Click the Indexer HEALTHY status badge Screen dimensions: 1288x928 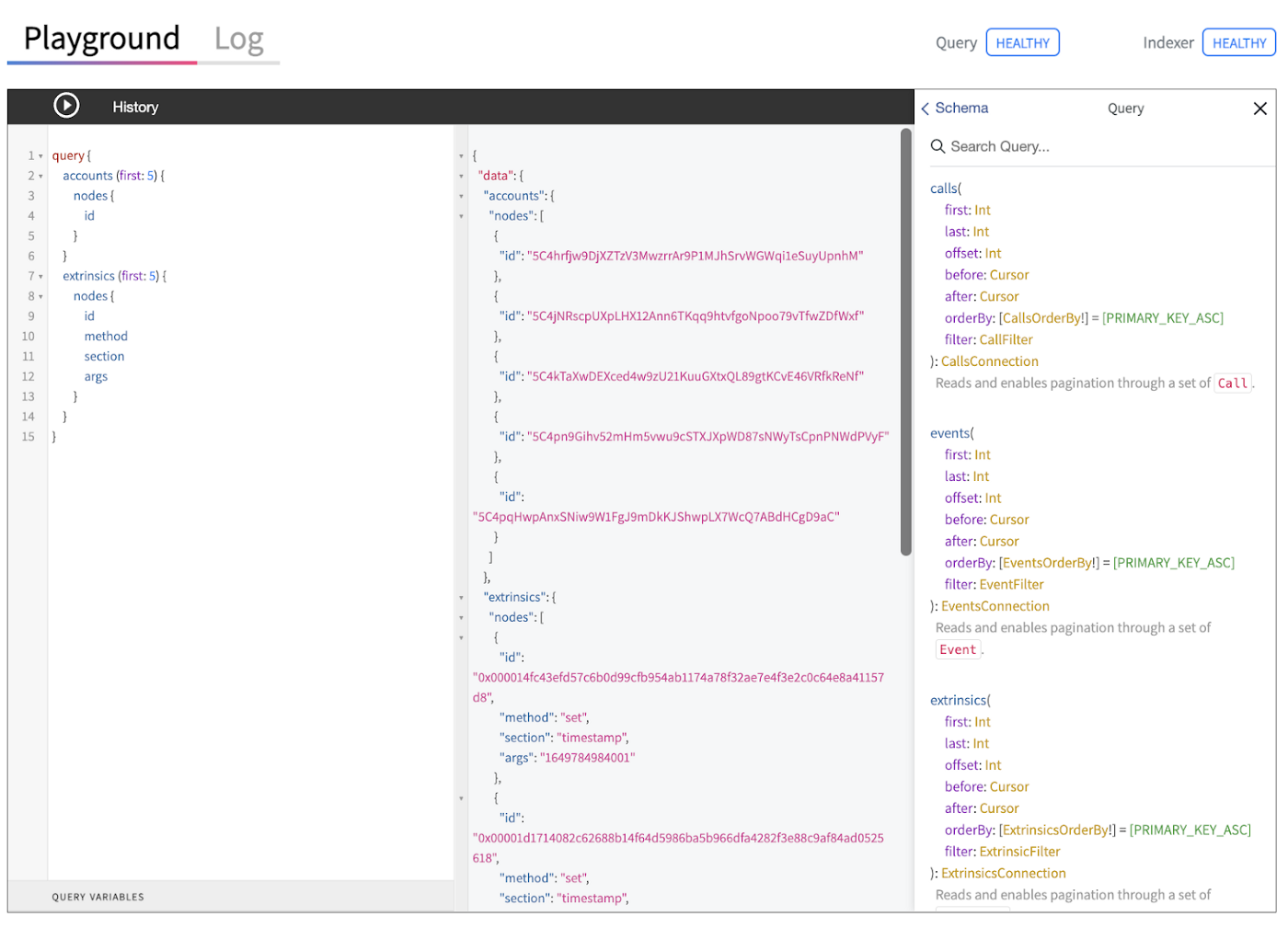click(x=1238, y=43)
